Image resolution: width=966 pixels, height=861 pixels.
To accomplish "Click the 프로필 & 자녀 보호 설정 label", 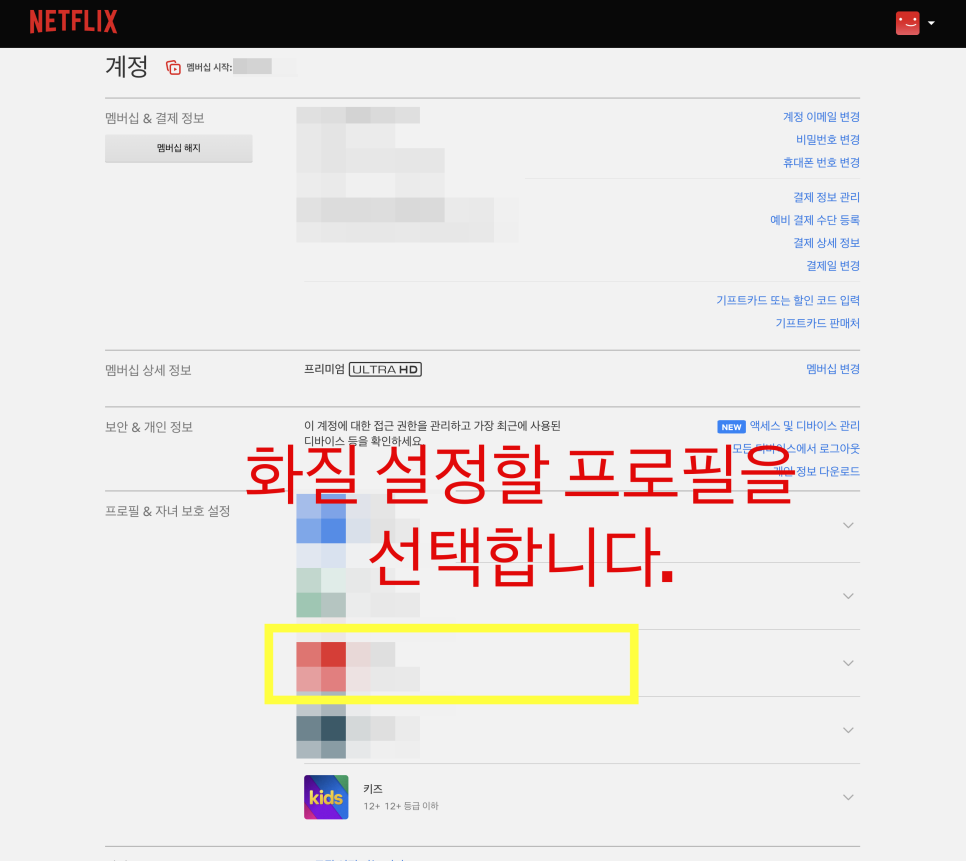I will click(x=168, y=511).
